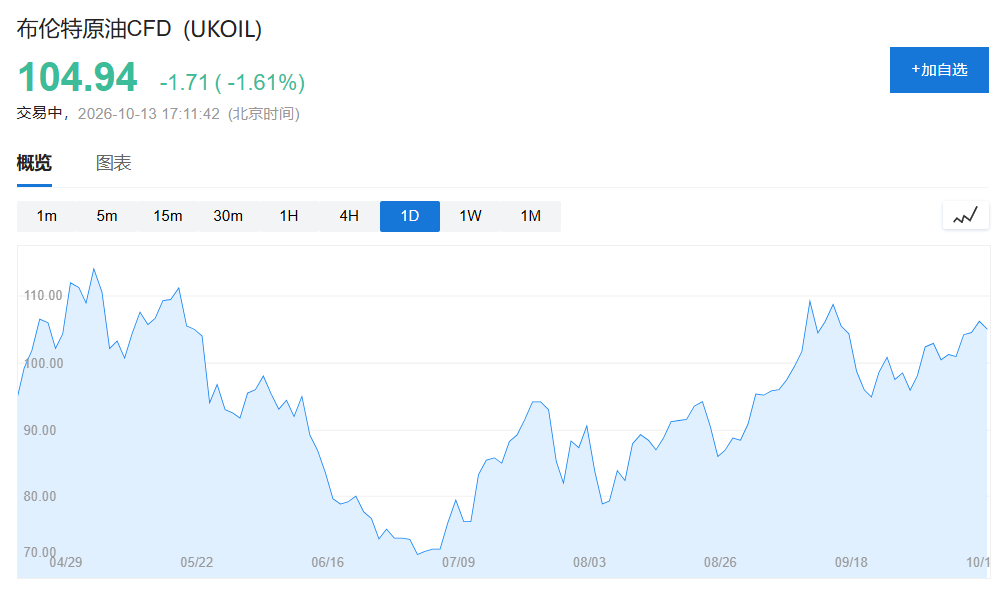Image resolution: width=1006 pixels, height=596 pixels.
Task: Click the 80.00 y-axis label
Action: (x=40, y=496)
